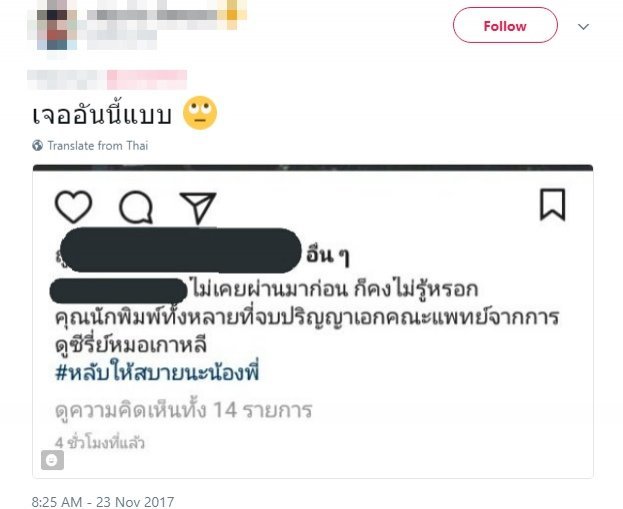Expand the tweet options chevron

(x=583, y=27)
